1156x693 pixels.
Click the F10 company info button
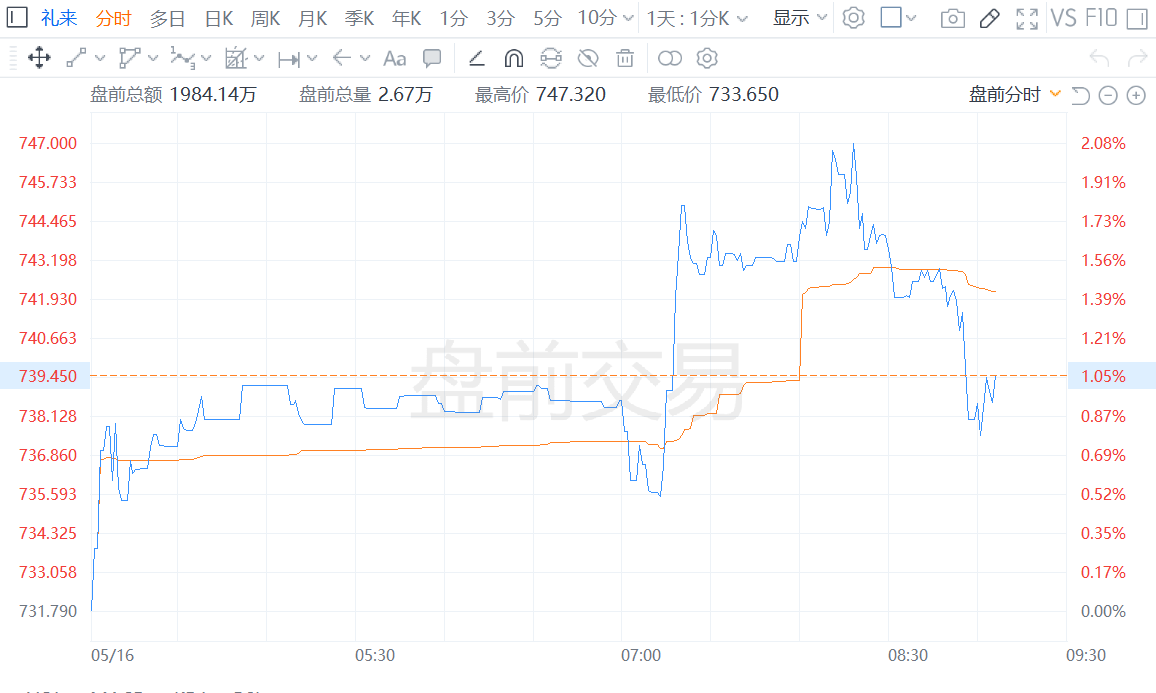coord(1100,18)
